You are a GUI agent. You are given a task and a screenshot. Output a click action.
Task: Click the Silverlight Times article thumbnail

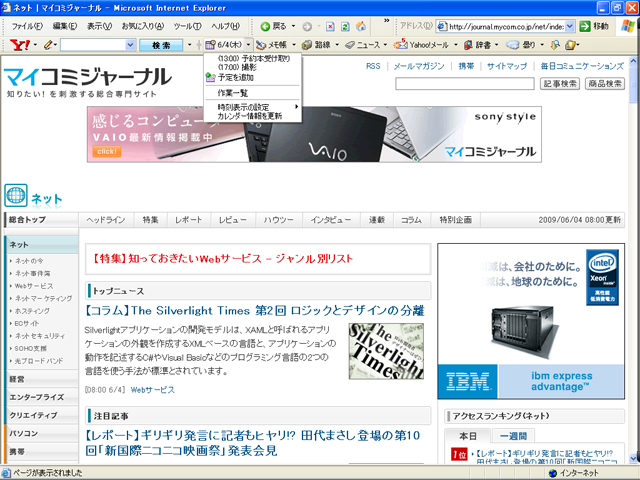coord(386,351)
